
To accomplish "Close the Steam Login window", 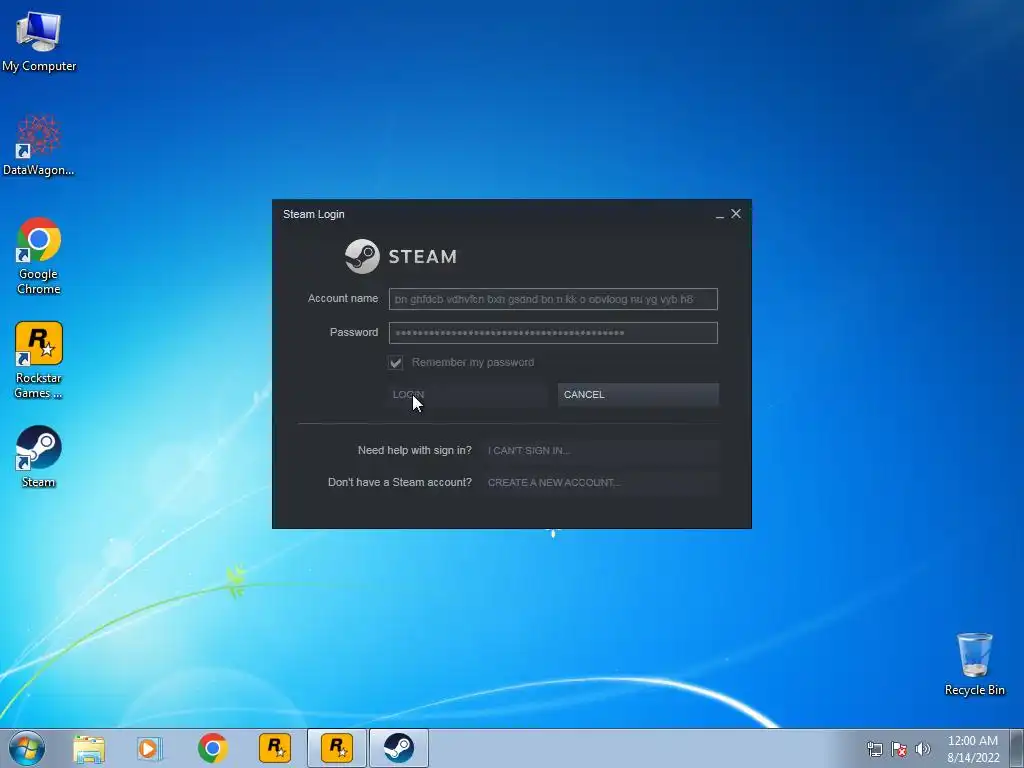I will (736, 214).
